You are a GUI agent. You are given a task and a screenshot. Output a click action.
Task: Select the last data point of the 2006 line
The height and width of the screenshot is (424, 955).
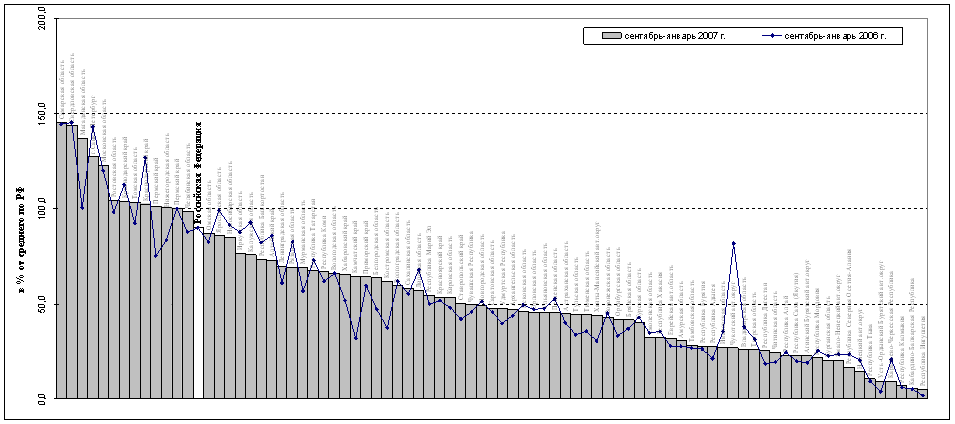[922, 395]
